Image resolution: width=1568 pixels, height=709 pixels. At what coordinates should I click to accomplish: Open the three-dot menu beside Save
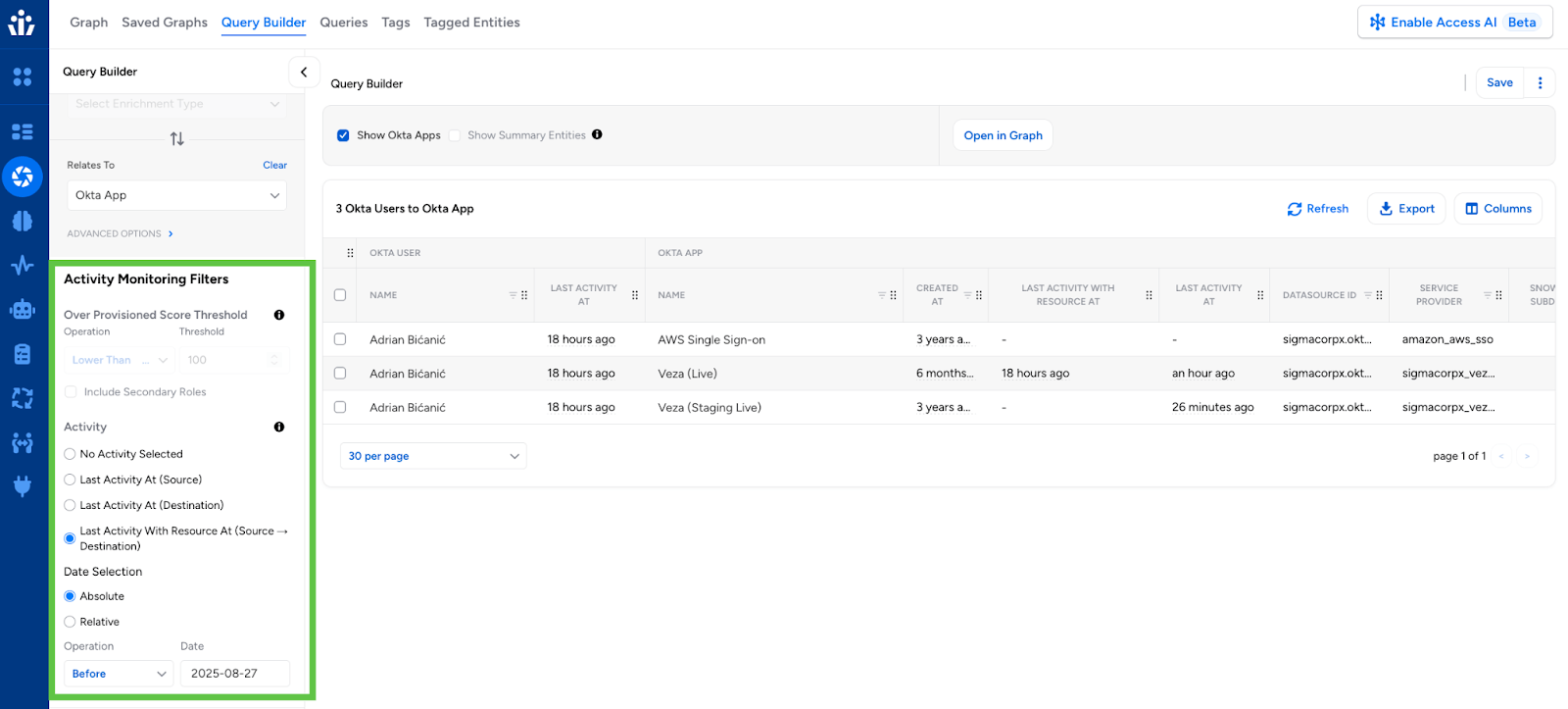1540,83
